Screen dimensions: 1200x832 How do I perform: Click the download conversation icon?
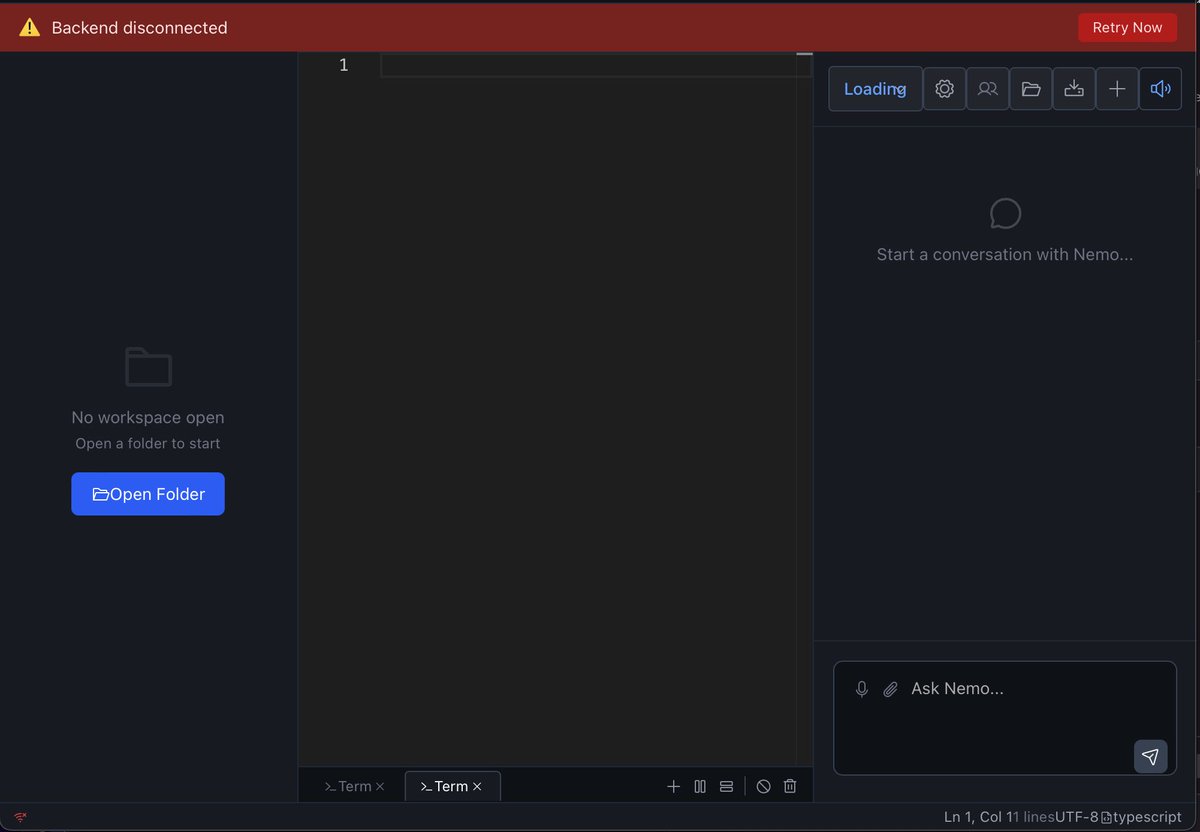click(1074, 88)
